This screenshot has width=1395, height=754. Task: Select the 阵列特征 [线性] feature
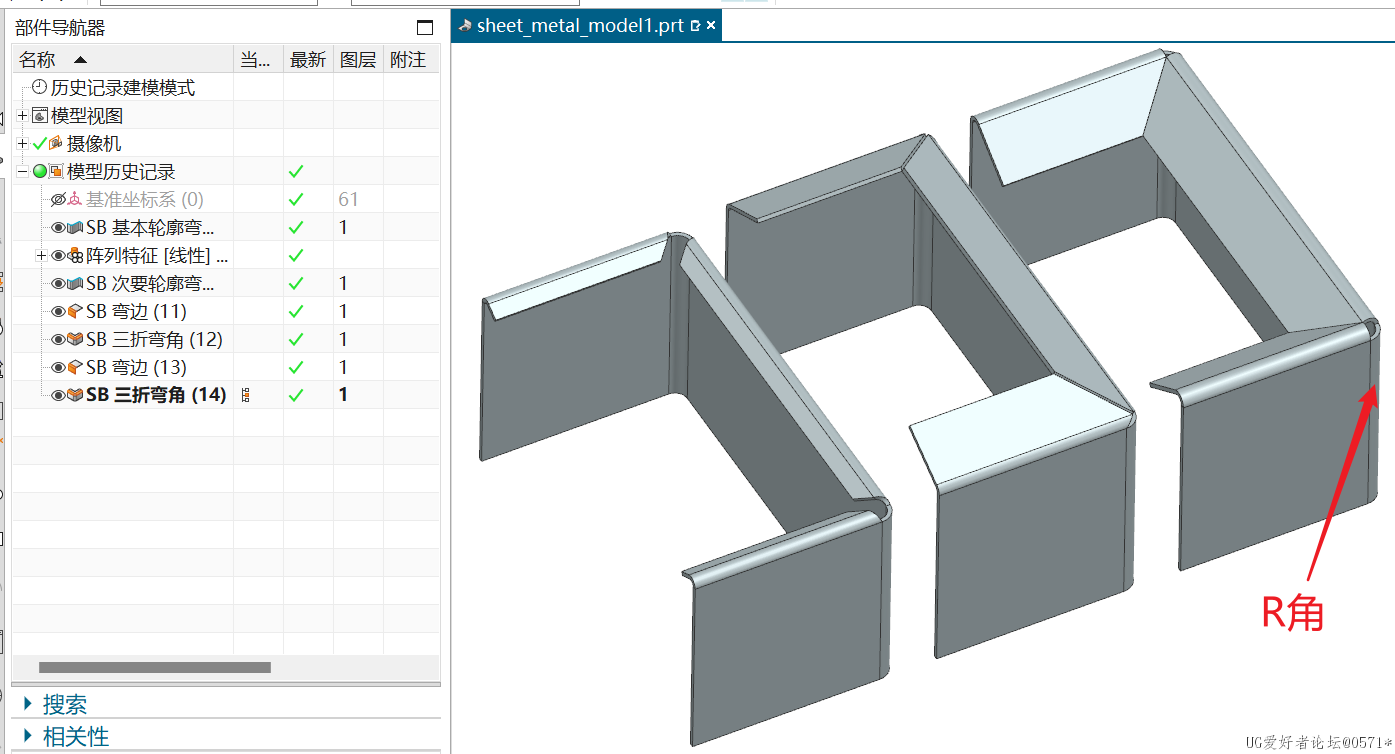[157, 256]
